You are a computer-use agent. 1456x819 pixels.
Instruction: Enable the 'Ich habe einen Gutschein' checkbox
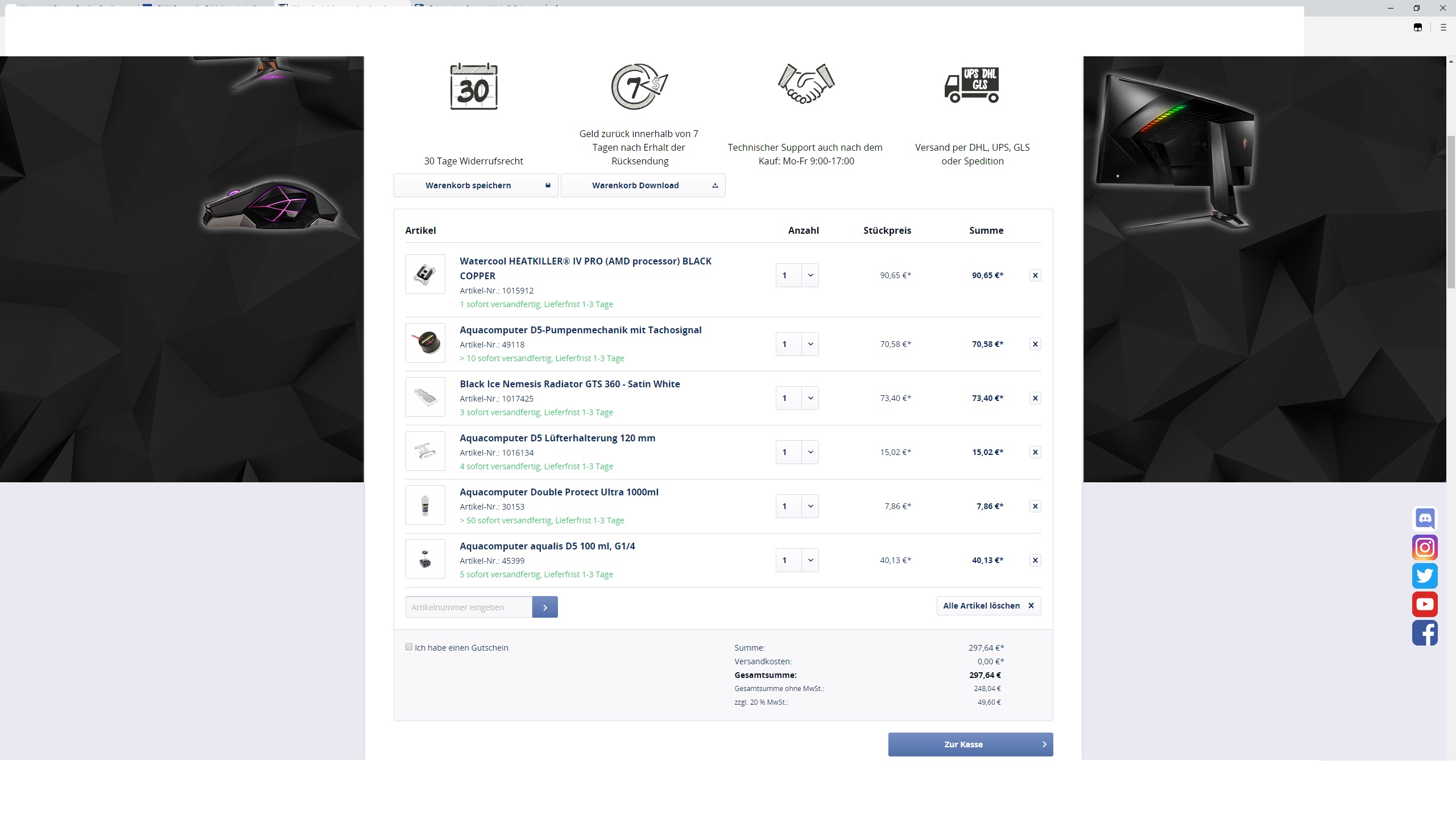point(409,647)
